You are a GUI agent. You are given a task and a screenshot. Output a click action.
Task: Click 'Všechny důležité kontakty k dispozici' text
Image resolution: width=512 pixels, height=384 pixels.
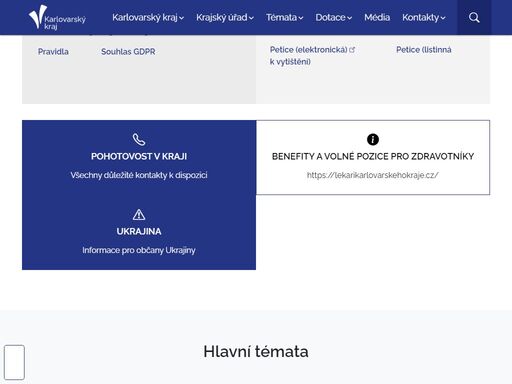click(139, 175)
